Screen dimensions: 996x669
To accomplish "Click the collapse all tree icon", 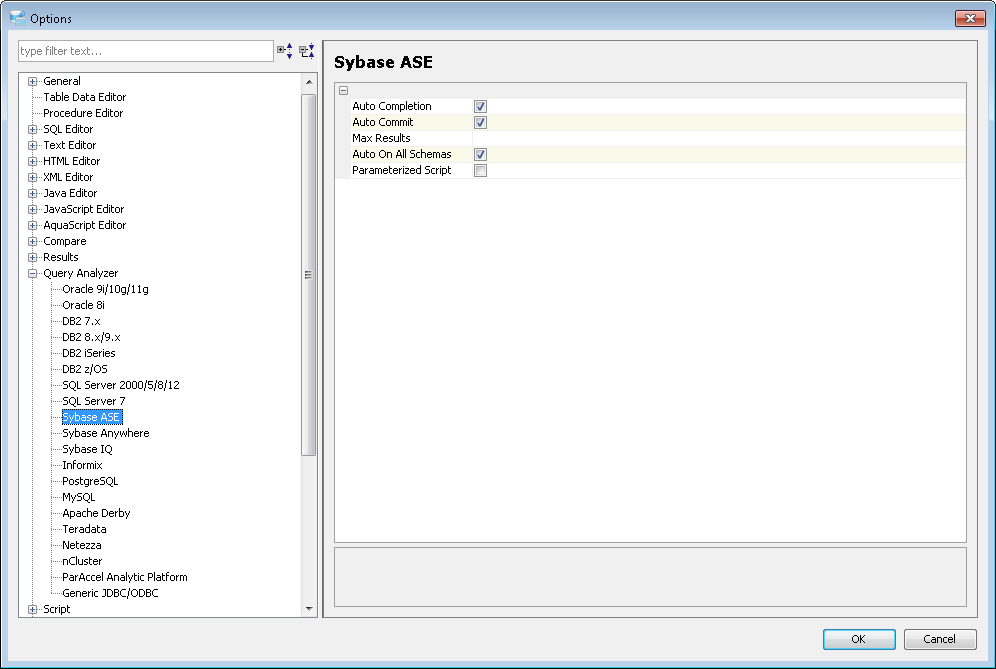I will (307, 51).
